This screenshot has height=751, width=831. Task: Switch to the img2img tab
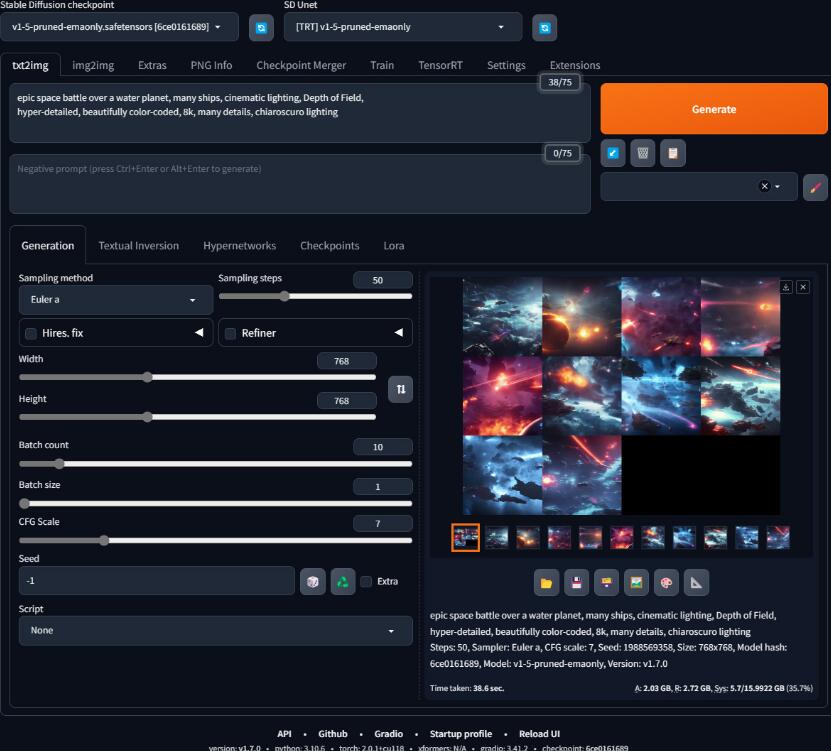93,65
